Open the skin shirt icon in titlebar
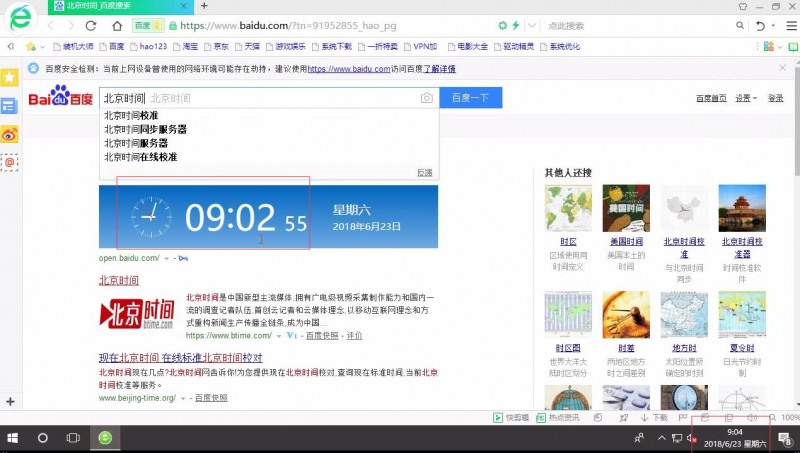Image resolution: width=800 pixels, height=453 pixels. point(743,7)
